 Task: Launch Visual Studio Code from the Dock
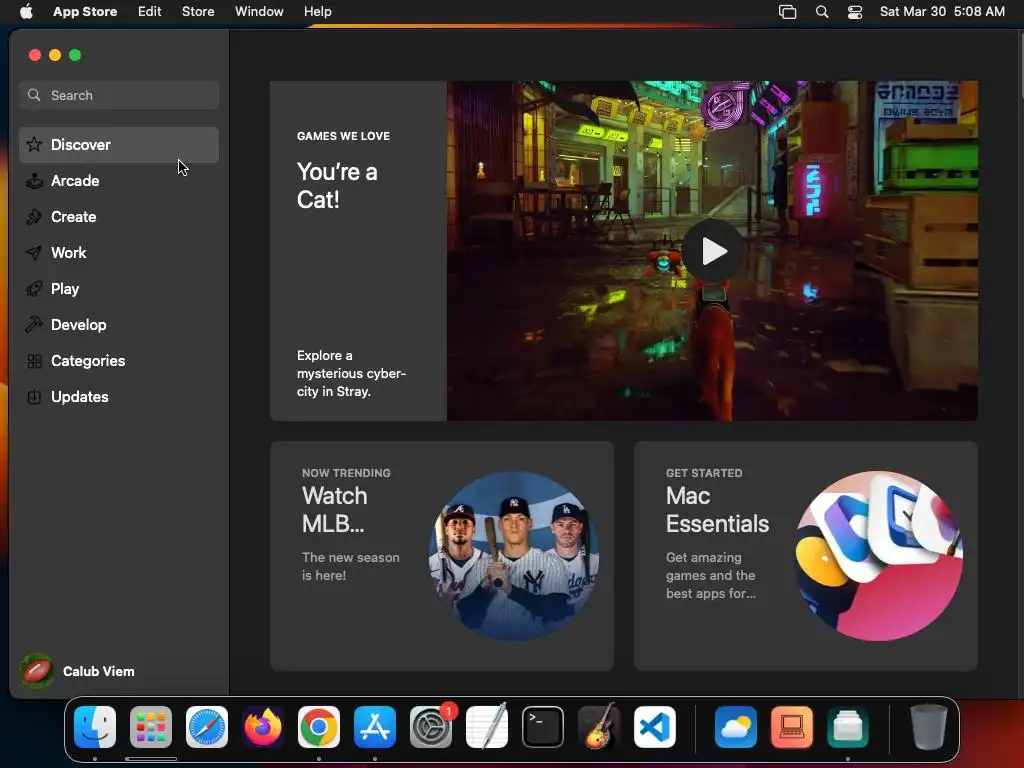(x=655, y=727)
